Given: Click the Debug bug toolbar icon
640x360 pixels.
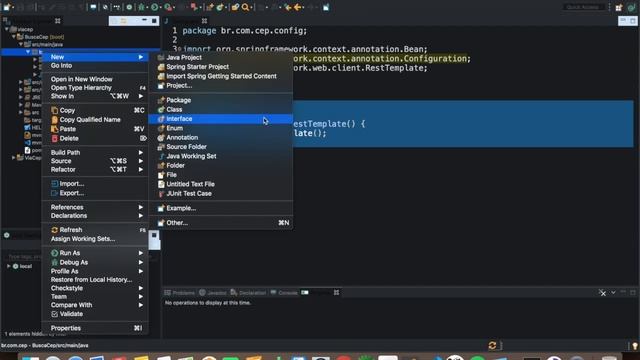Looking at the screenshot, I should 142,7.
